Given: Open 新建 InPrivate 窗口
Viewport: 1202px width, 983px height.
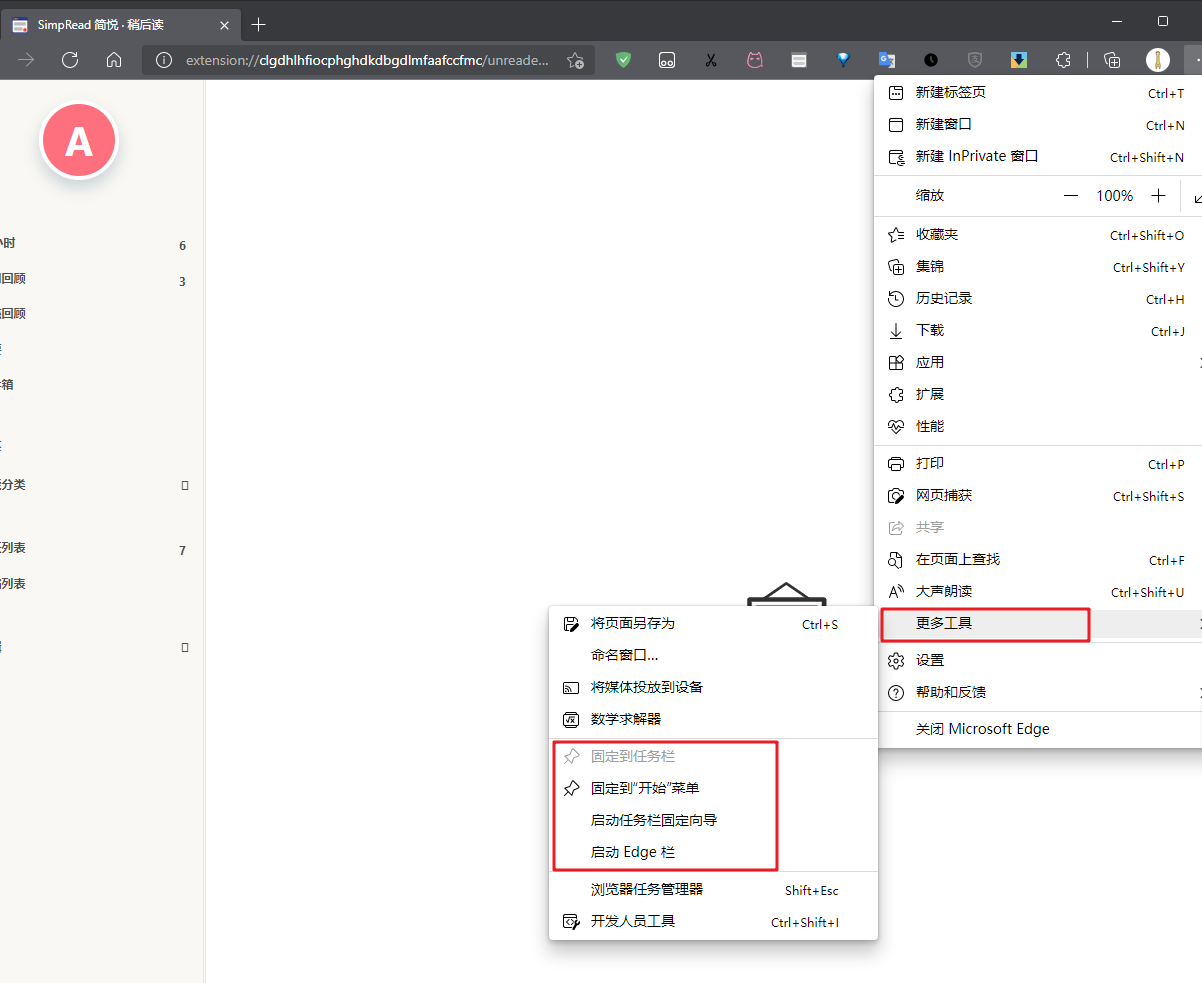Looking at the screenshot, I should pos(1038,157).
